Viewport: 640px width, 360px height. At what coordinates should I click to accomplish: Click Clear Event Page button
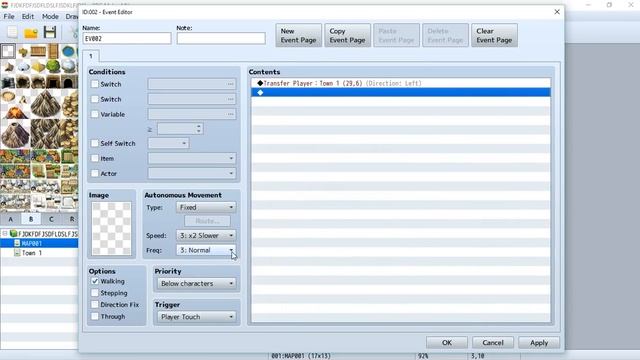coord(494,36)
